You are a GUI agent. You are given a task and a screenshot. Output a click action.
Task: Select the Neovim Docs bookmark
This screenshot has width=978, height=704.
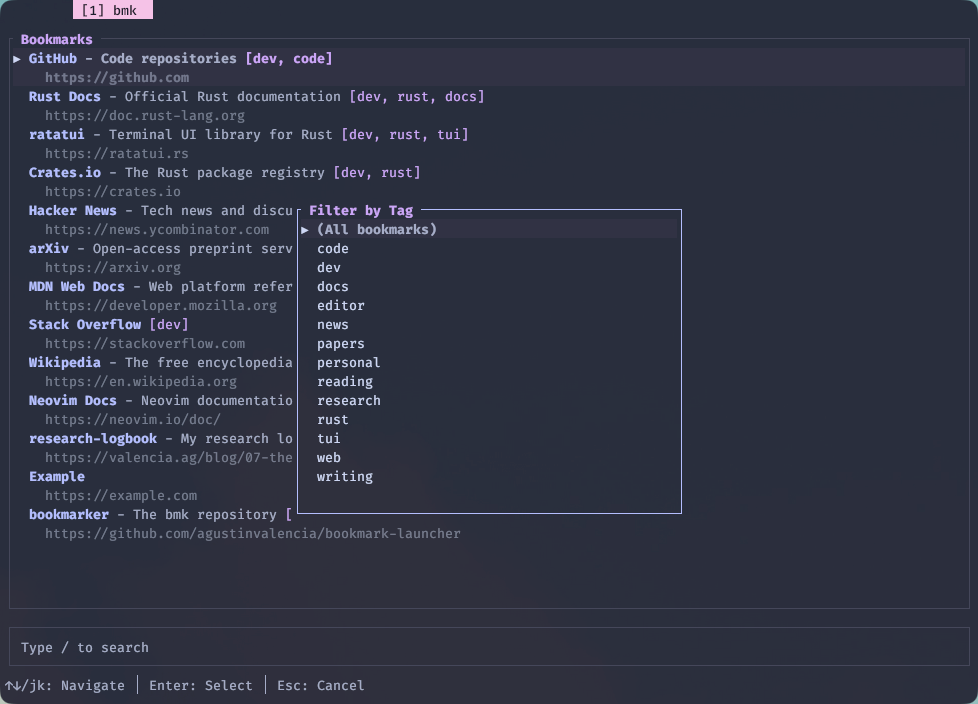coord(72,401)
